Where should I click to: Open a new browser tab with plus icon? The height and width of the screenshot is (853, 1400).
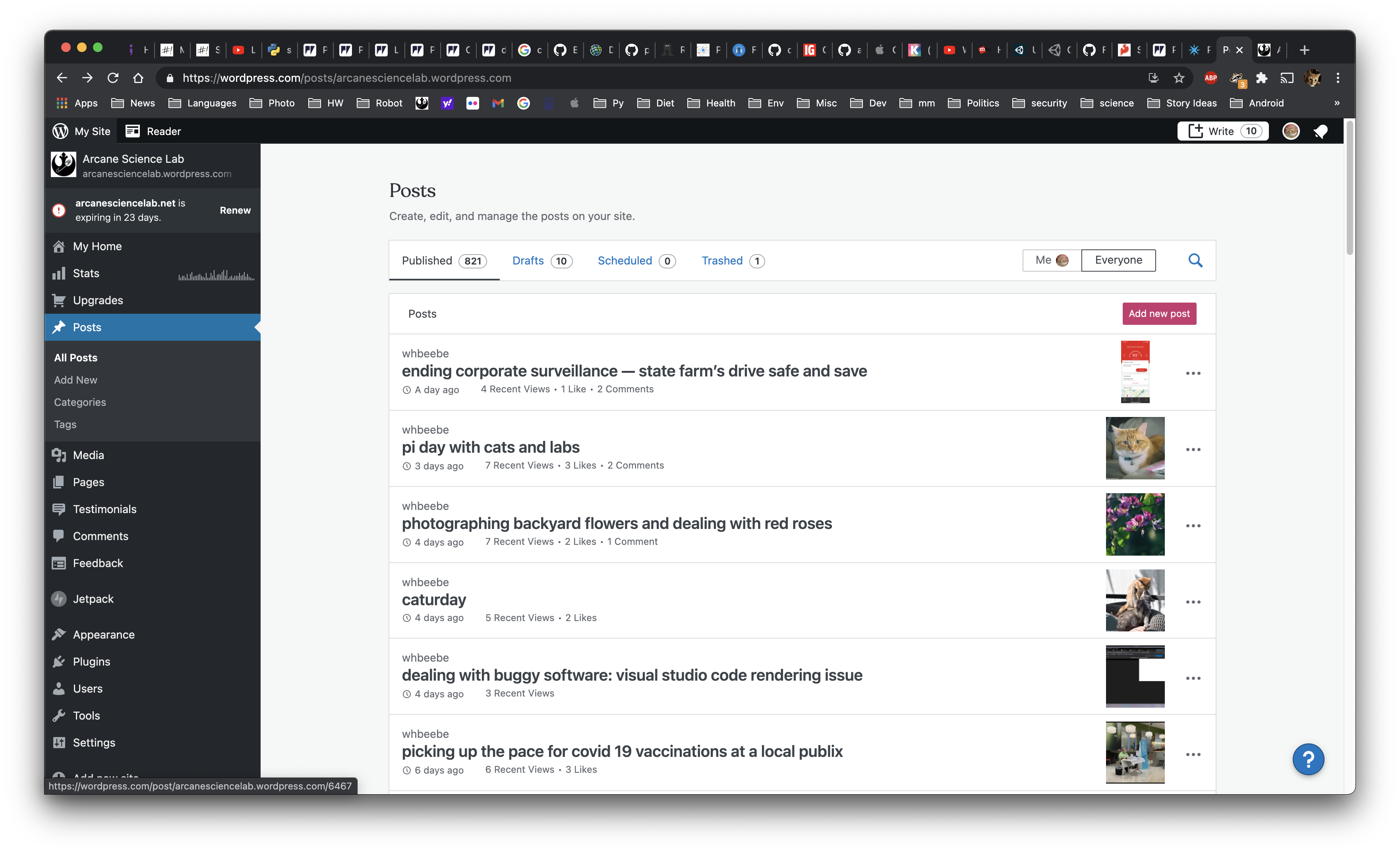click(1305, 50)
